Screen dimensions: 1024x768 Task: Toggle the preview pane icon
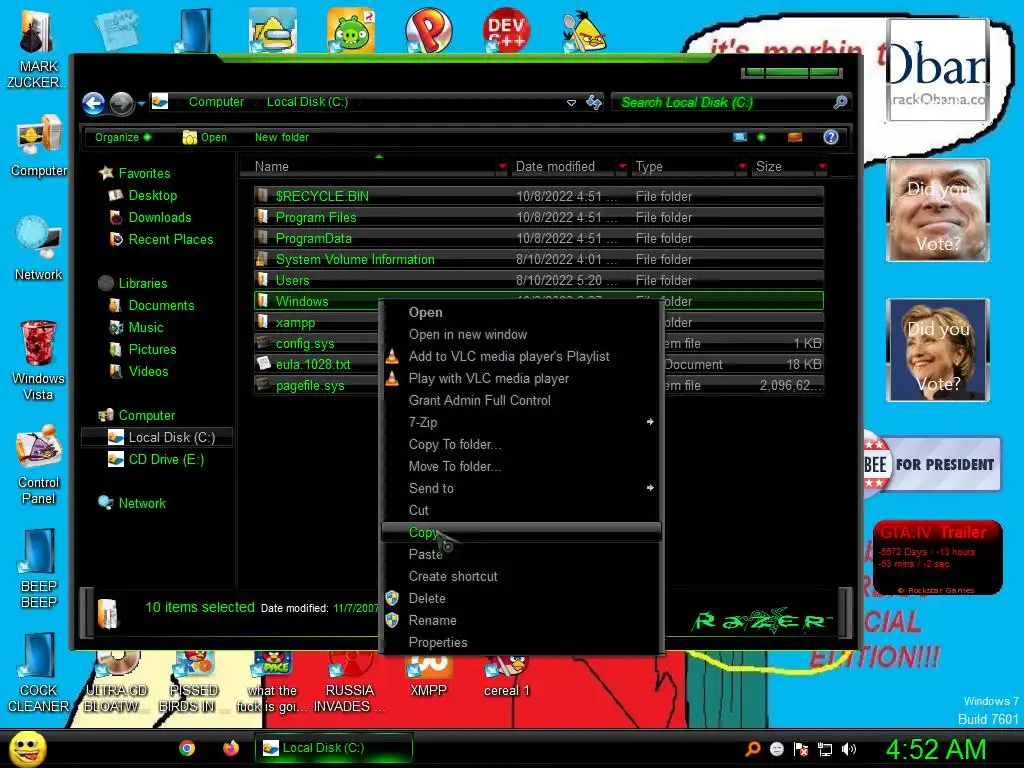pyautogui.click(x=795, y=137)
